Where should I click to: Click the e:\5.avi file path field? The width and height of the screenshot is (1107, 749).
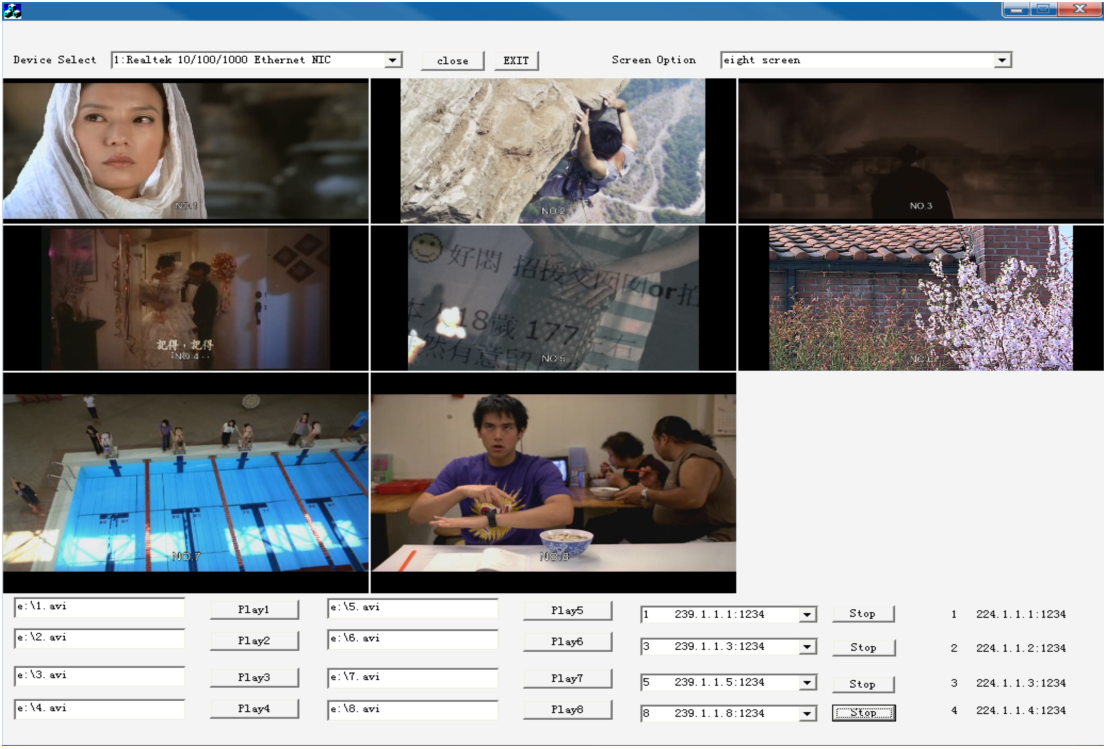[x=413, y=608]
